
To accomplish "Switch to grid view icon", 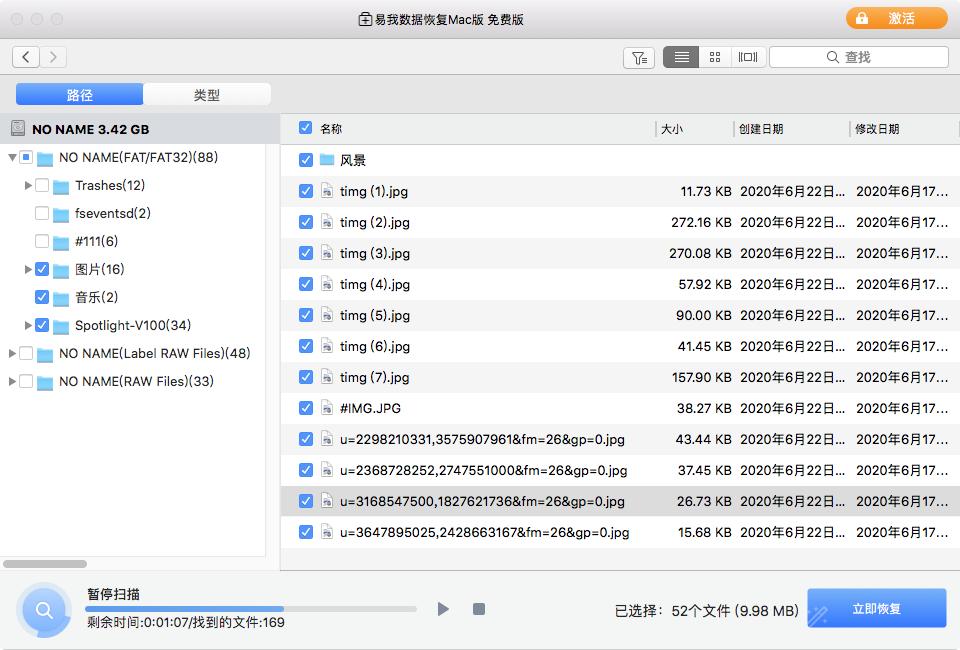I will 715,57.
